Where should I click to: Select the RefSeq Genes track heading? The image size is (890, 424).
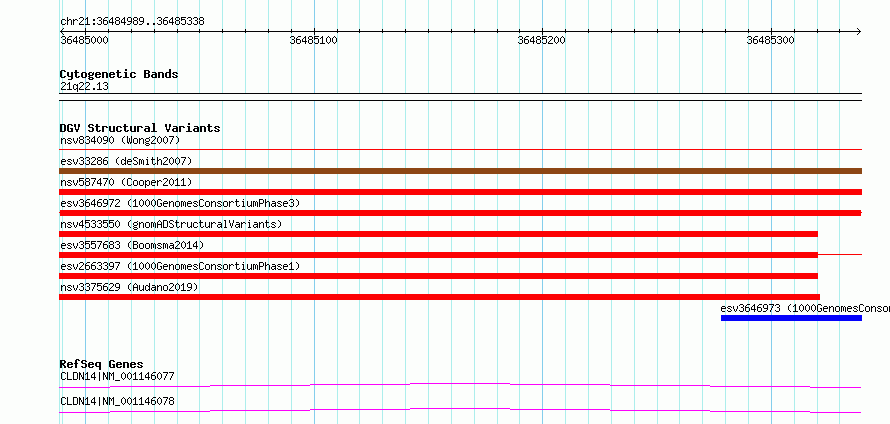[x=102, y=364]
